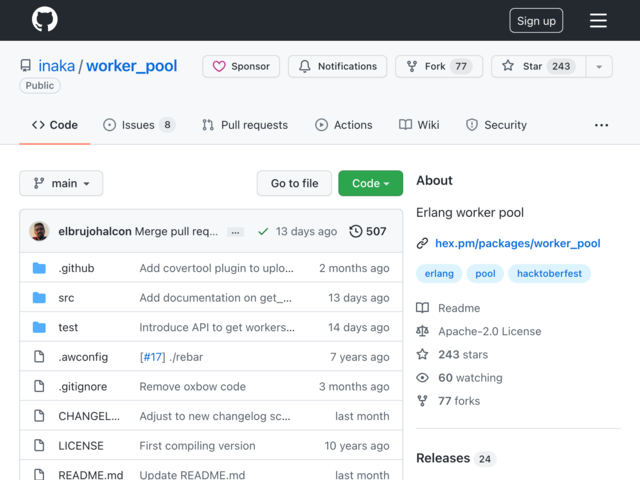Image resolution: width=640 pixels, height=480 pixels.
Task: Open the src folder
Action: pos(66,298)
